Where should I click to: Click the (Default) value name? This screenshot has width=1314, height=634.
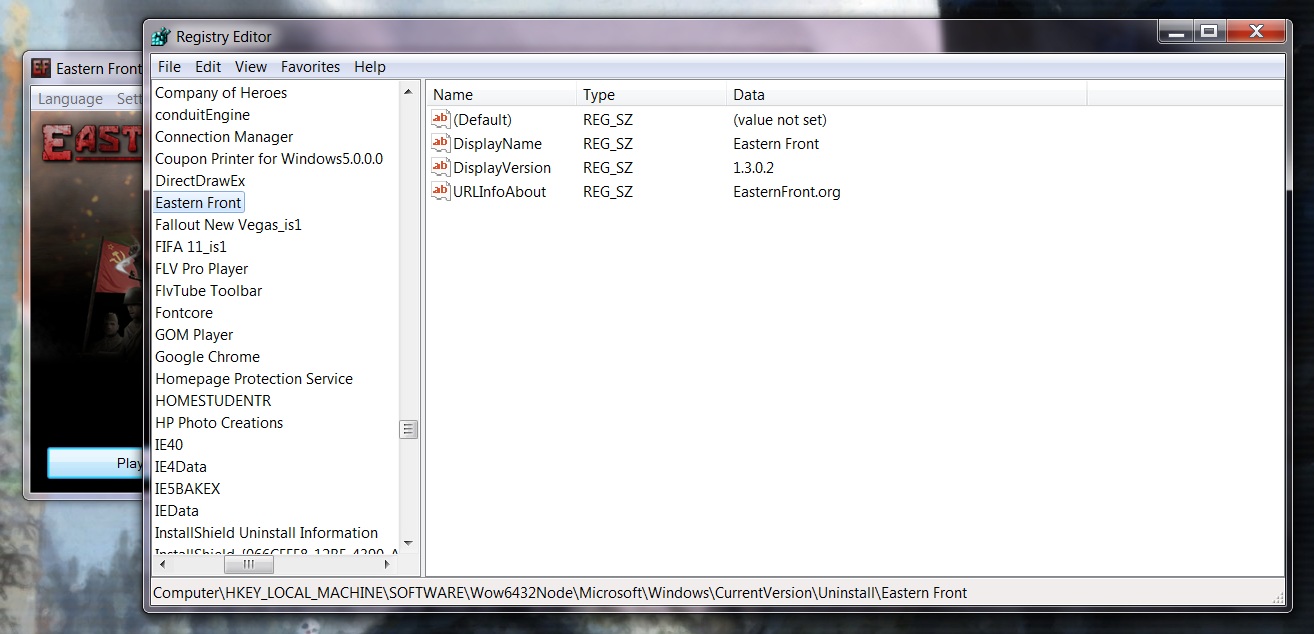point(482,120)
